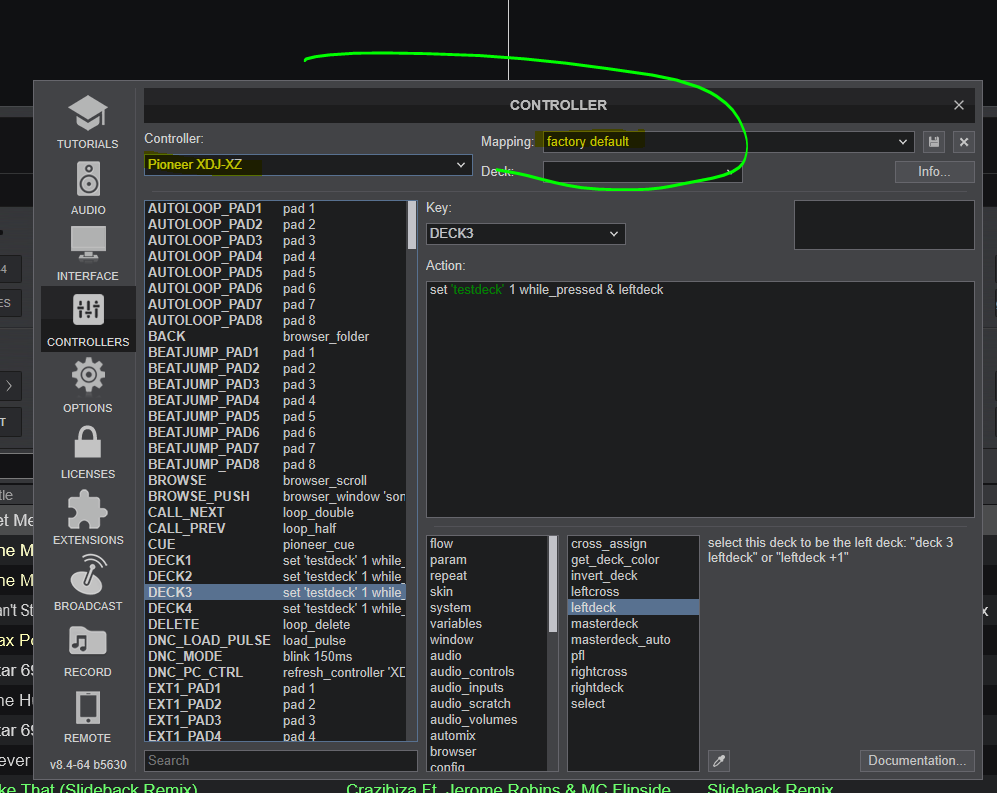Screen dimensions: 997x793
Task: Select the CALL_PREV loop_half row
Action: [275, 528]
